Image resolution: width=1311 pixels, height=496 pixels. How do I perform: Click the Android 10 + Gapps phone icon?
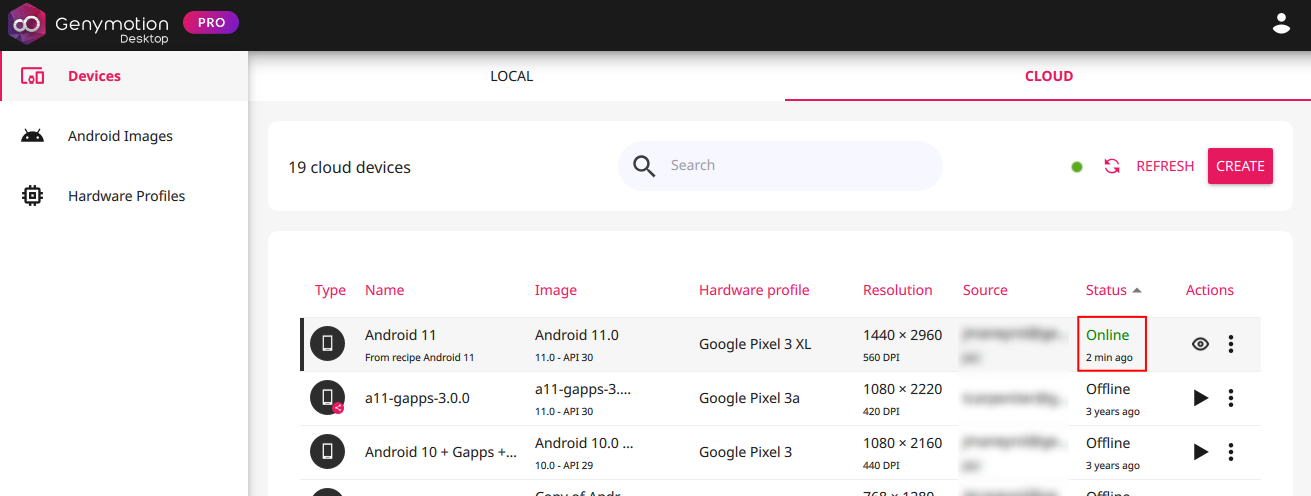point(327,452)
